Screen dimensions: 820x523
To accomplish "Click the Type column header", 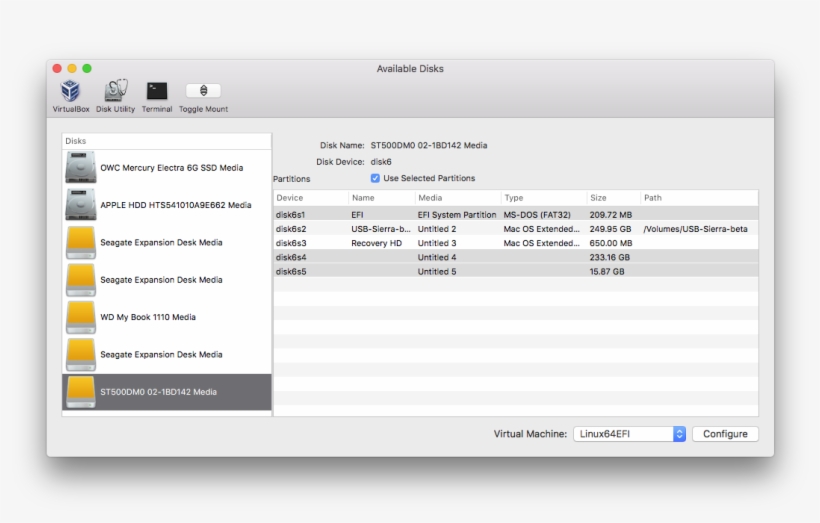I will click(543, 198).
